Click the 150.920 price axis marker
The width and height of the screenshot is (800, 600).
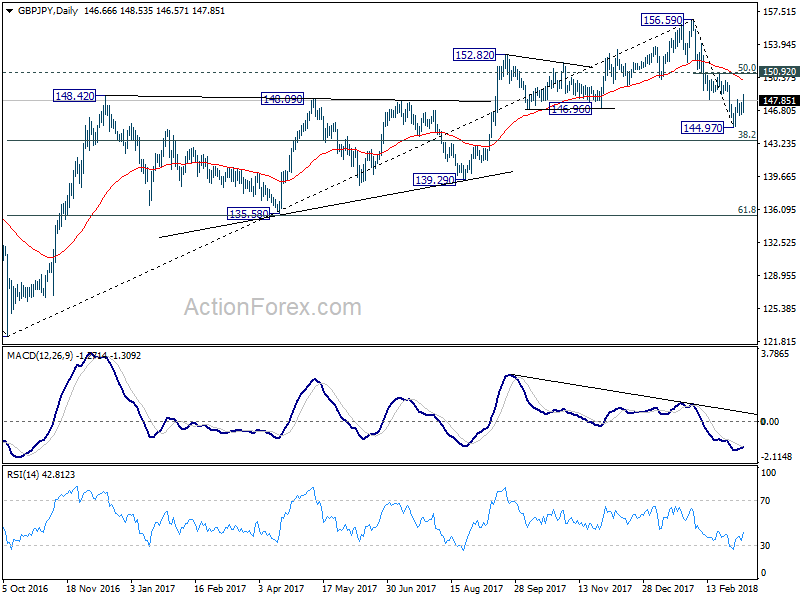pos(779,71)
